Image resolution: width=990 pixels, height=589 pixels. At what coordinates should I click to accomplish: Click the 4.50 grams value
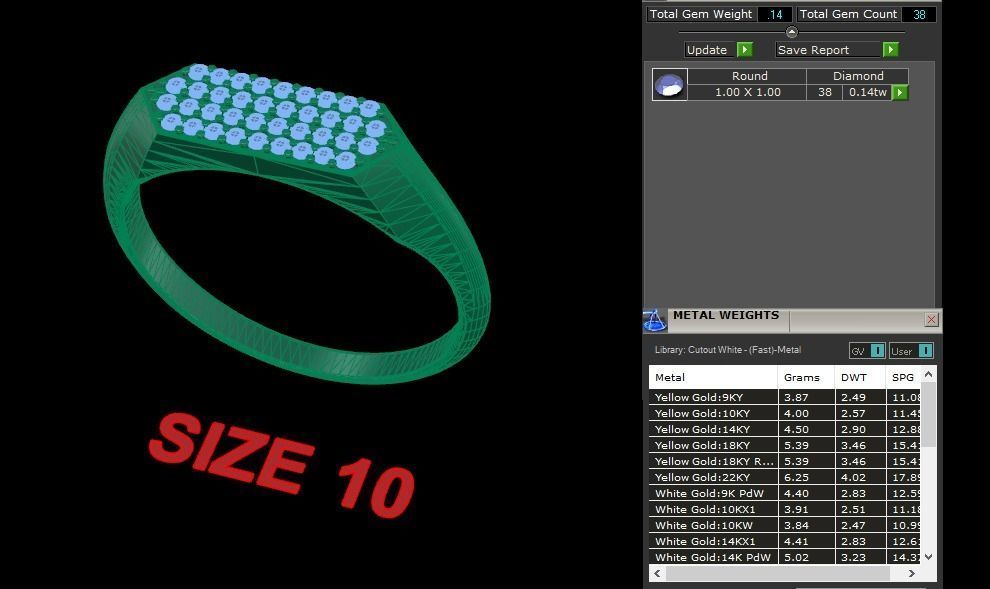click(796, 429)
